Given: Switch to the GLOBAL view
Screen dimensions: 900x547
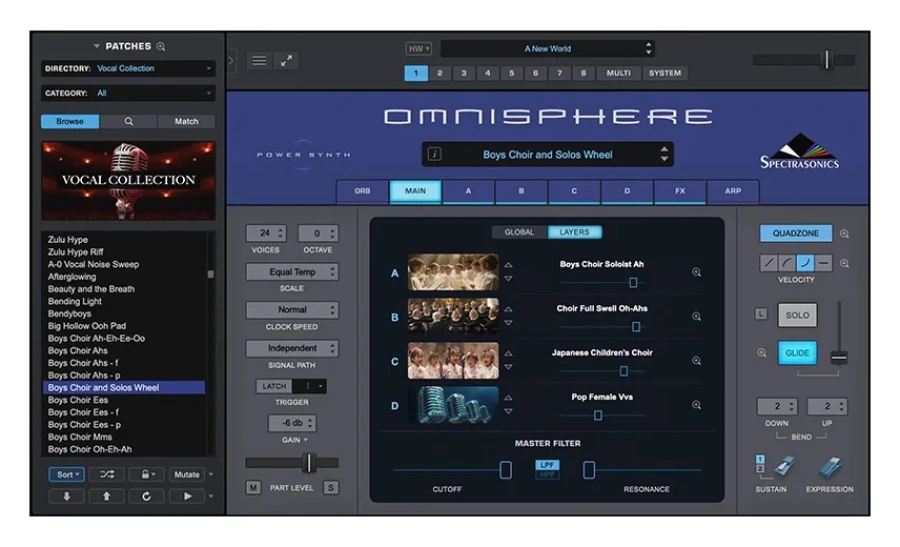Looking at the screenshot, I should 519,232.
